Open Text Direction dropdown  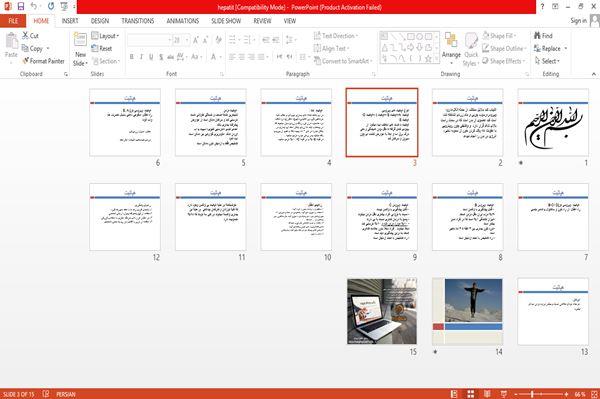(336, 36)
